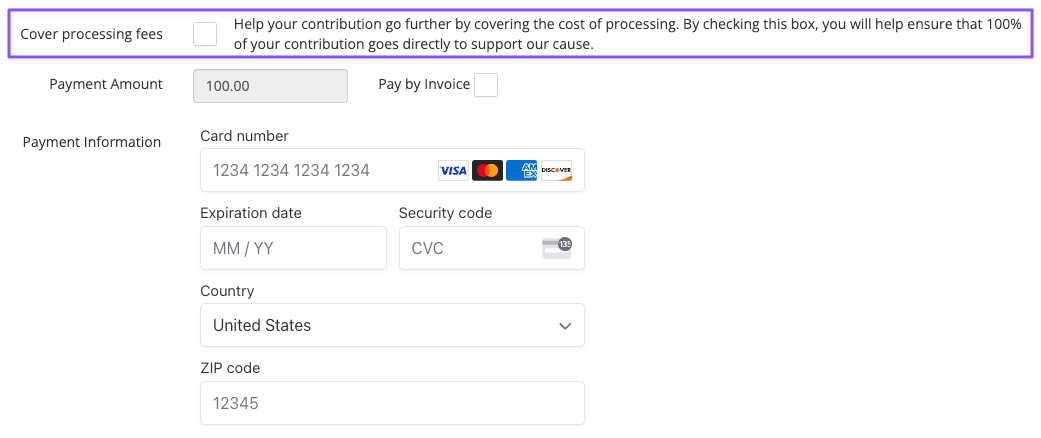Click the CVC card hint icon
This screenshot has height=438, width=1041.
556,248
